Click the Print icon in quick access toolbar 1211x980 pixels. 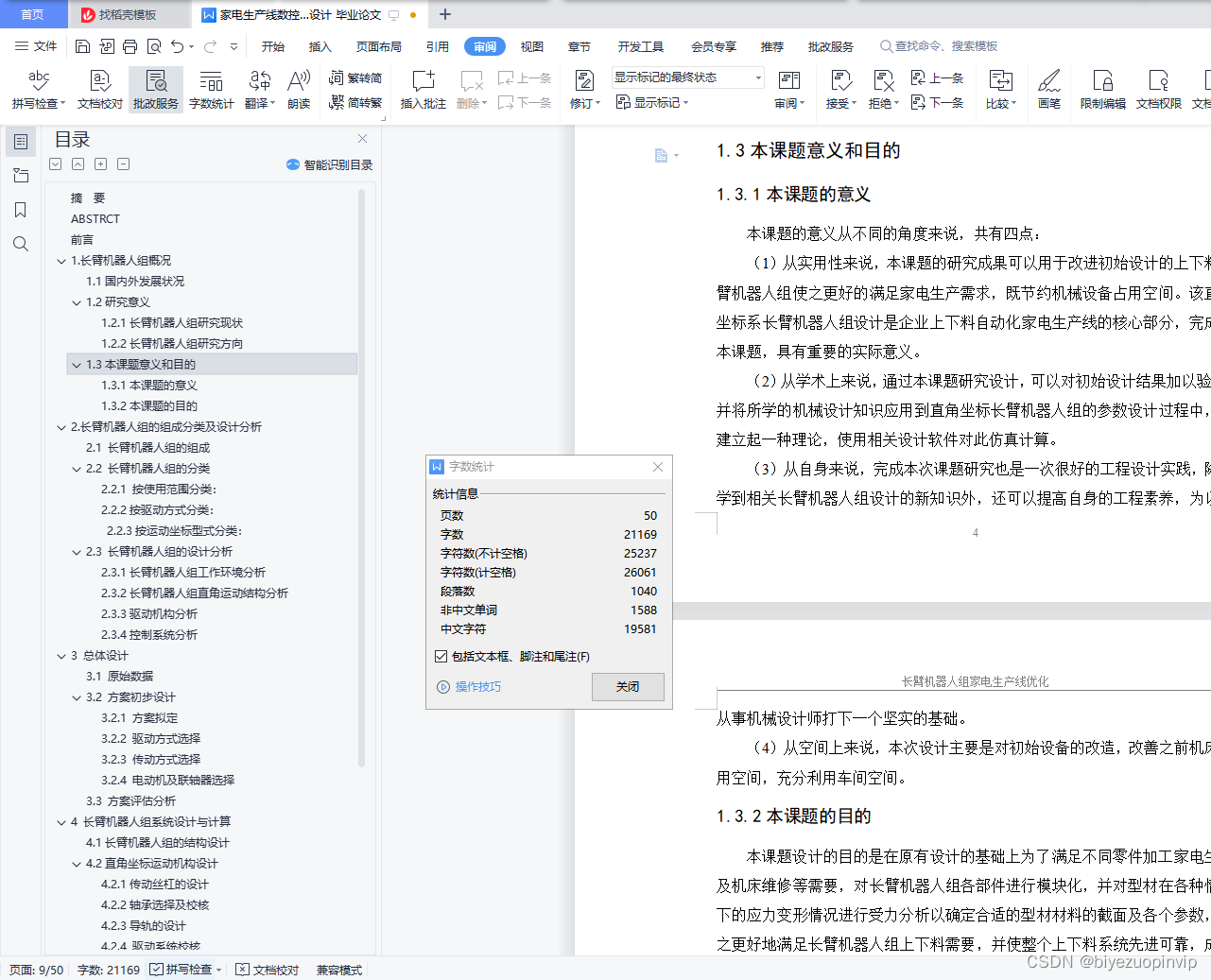[130, 46]
